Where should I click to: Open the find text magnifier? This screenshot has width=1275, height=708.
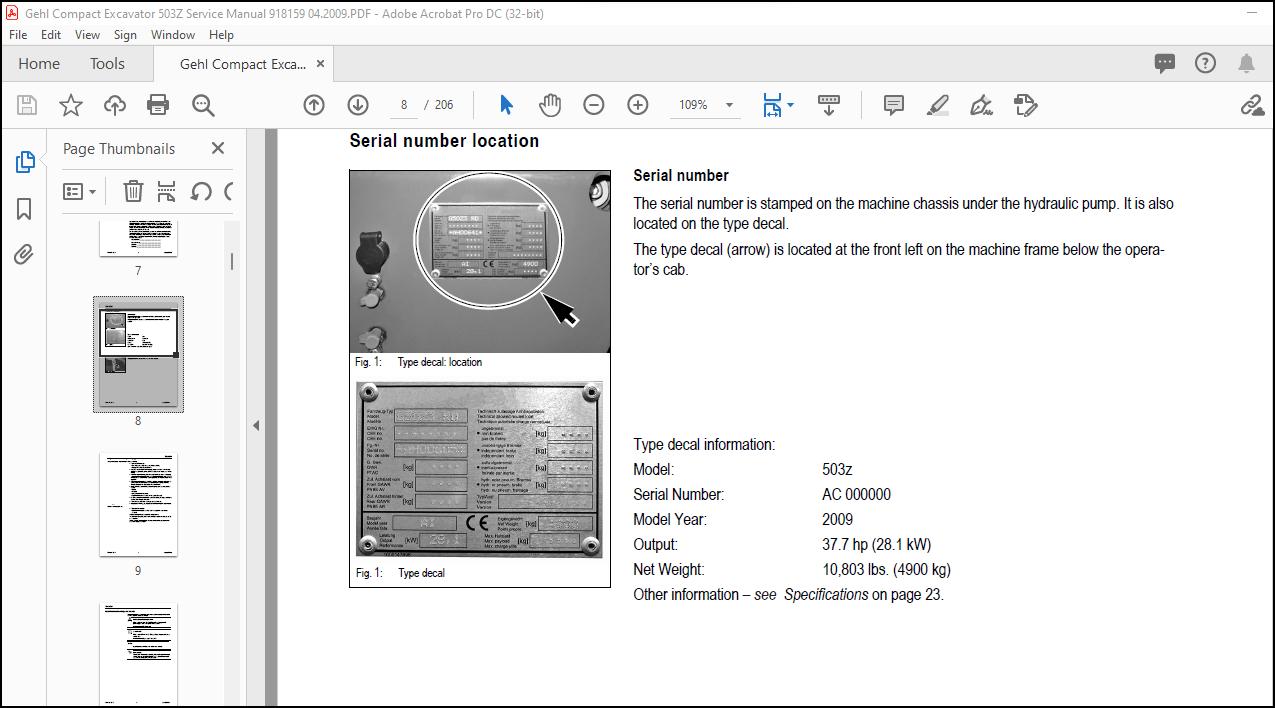pyautogui.click(x=204, y=105)
